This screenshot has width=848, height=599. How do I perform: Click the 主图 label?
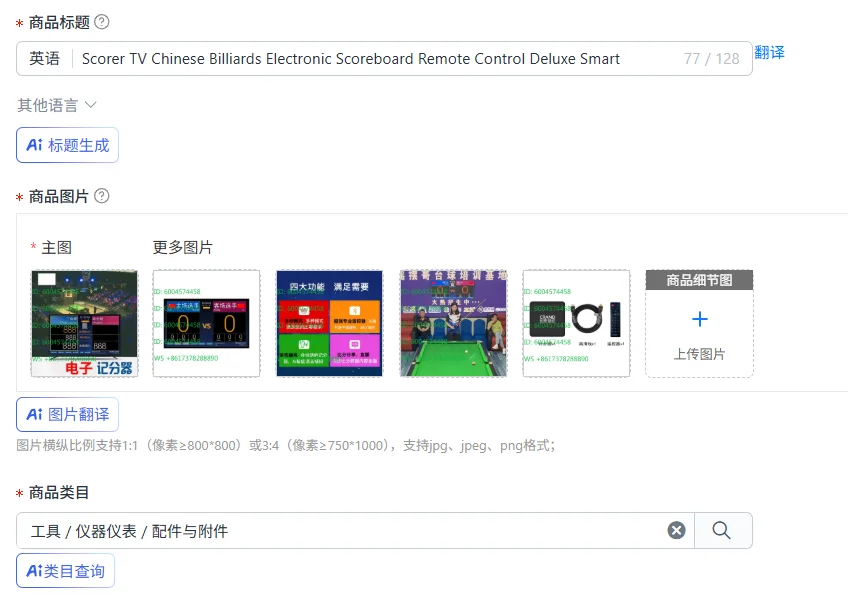click(57, 248)
